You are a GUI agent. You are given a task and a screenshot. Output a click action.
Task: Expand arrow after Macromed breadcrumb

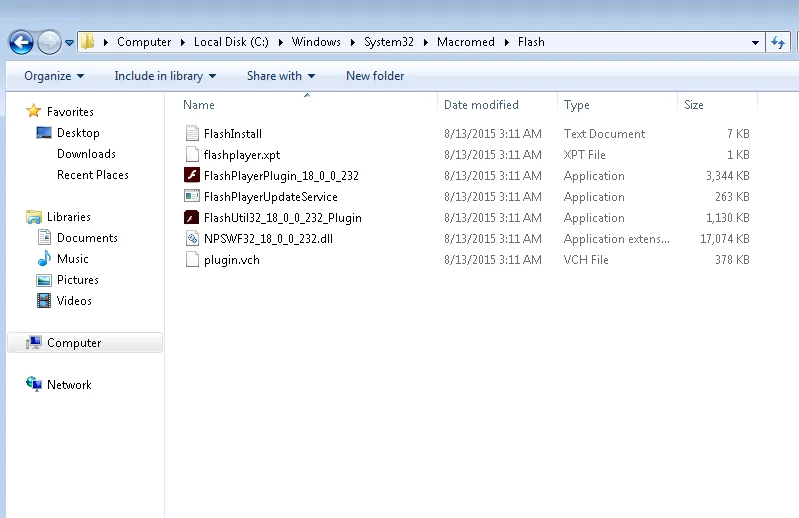tap(507, 42)
